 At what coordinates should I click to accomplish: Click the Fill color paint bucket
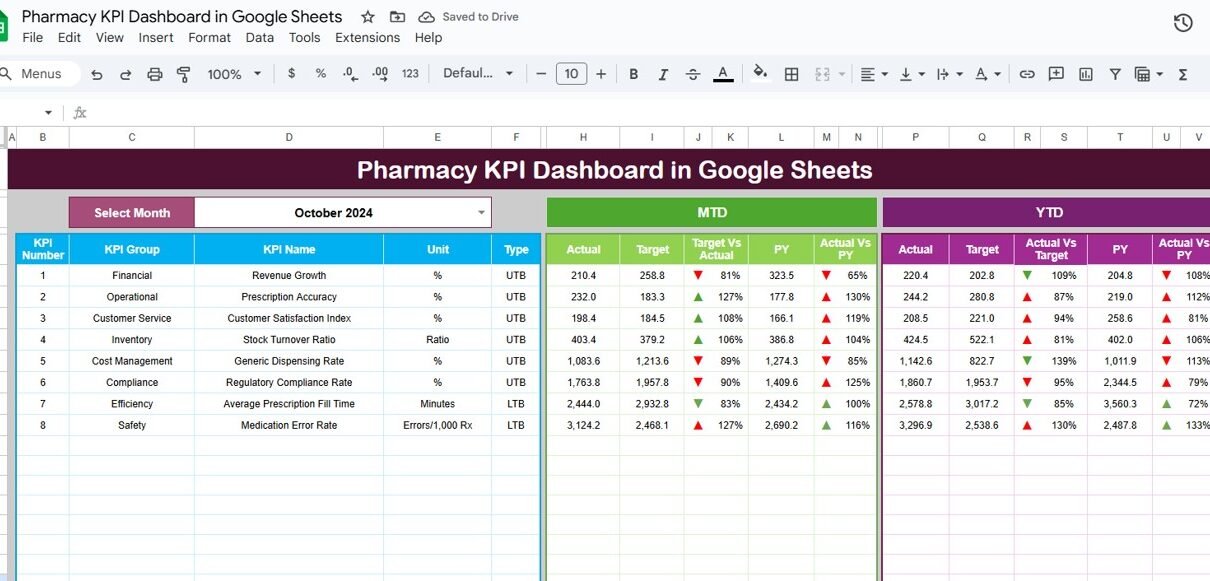pyautogui.click(x=760, y=74)
